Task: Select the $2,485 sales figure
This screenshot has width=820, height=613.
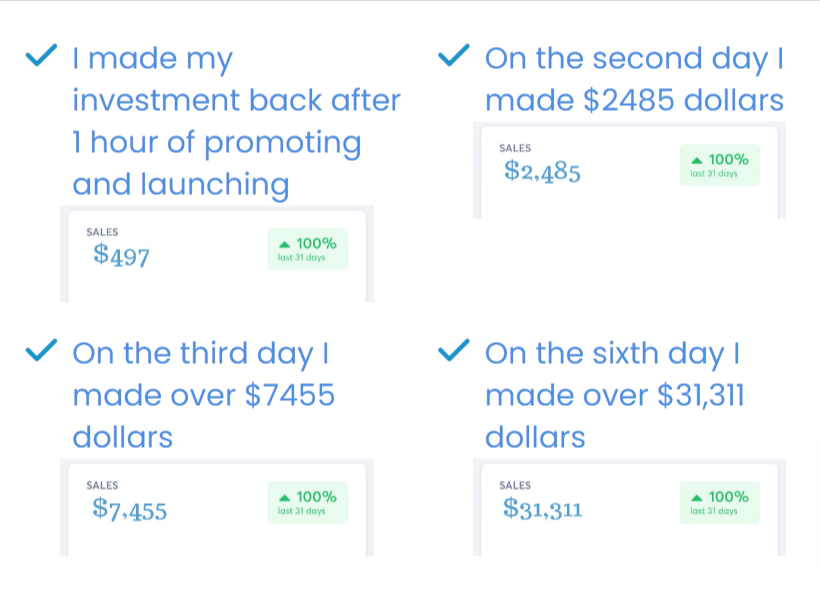Action: coord(543,172)
